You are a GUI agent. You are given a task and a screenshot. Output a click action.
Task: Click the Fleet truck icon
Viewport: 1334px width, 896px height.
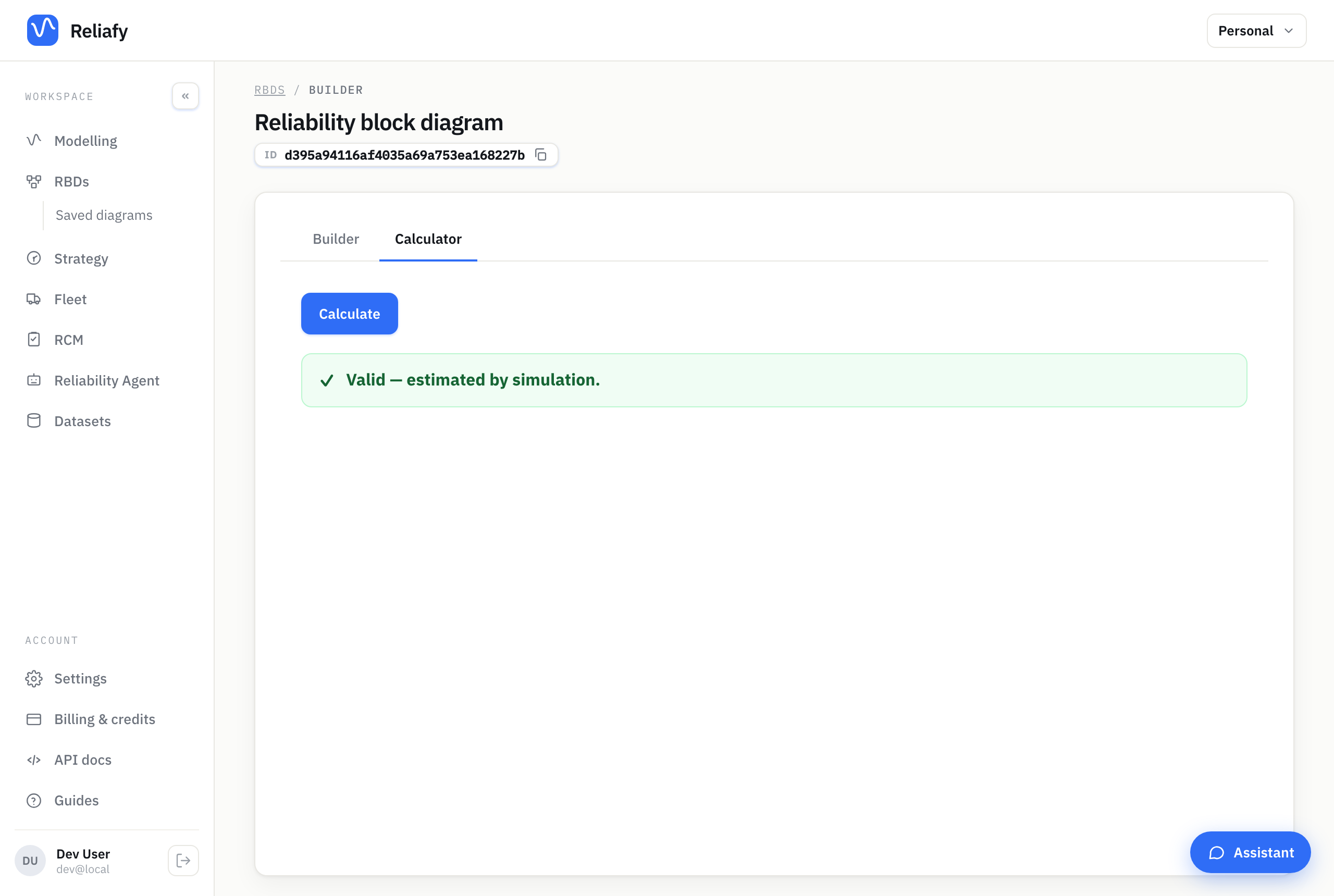tap(34, 299)
